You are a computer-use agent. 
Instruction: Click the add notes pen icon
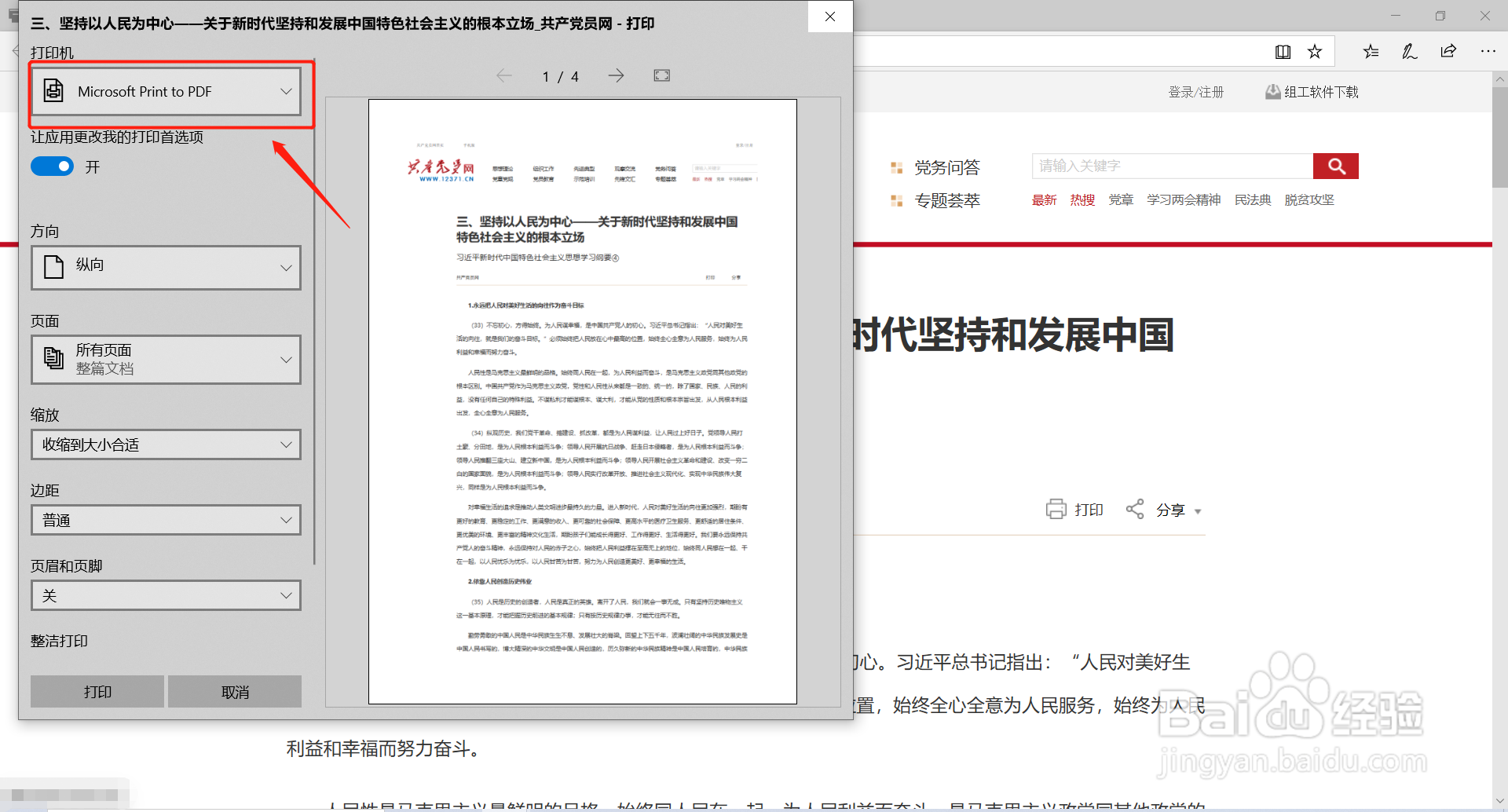point(1410,52)
